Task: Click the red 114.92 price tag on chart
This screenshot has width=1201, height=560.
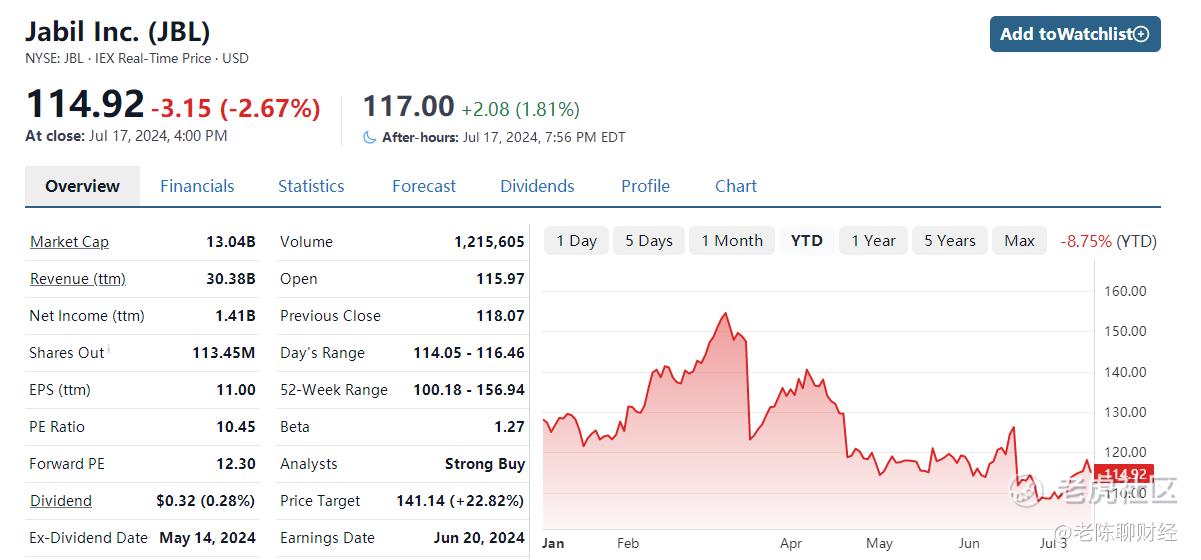Action: (x=1124, y=474)
